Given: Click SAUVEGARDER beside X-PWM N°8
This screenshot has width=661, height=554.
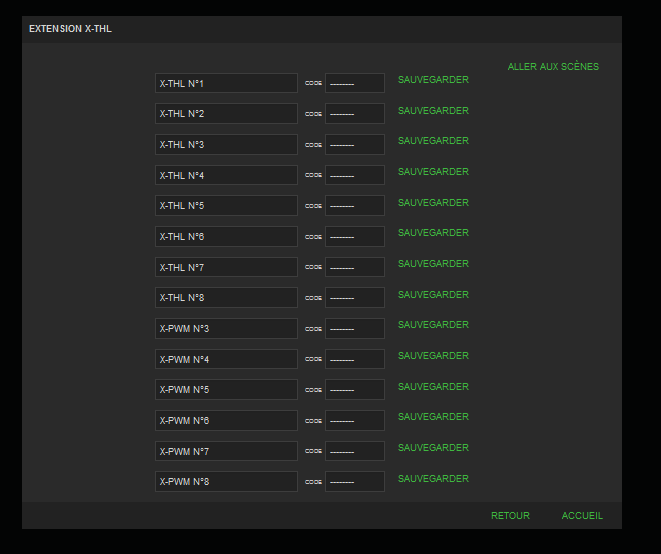Looking at the screenshot, I should 433,478.
